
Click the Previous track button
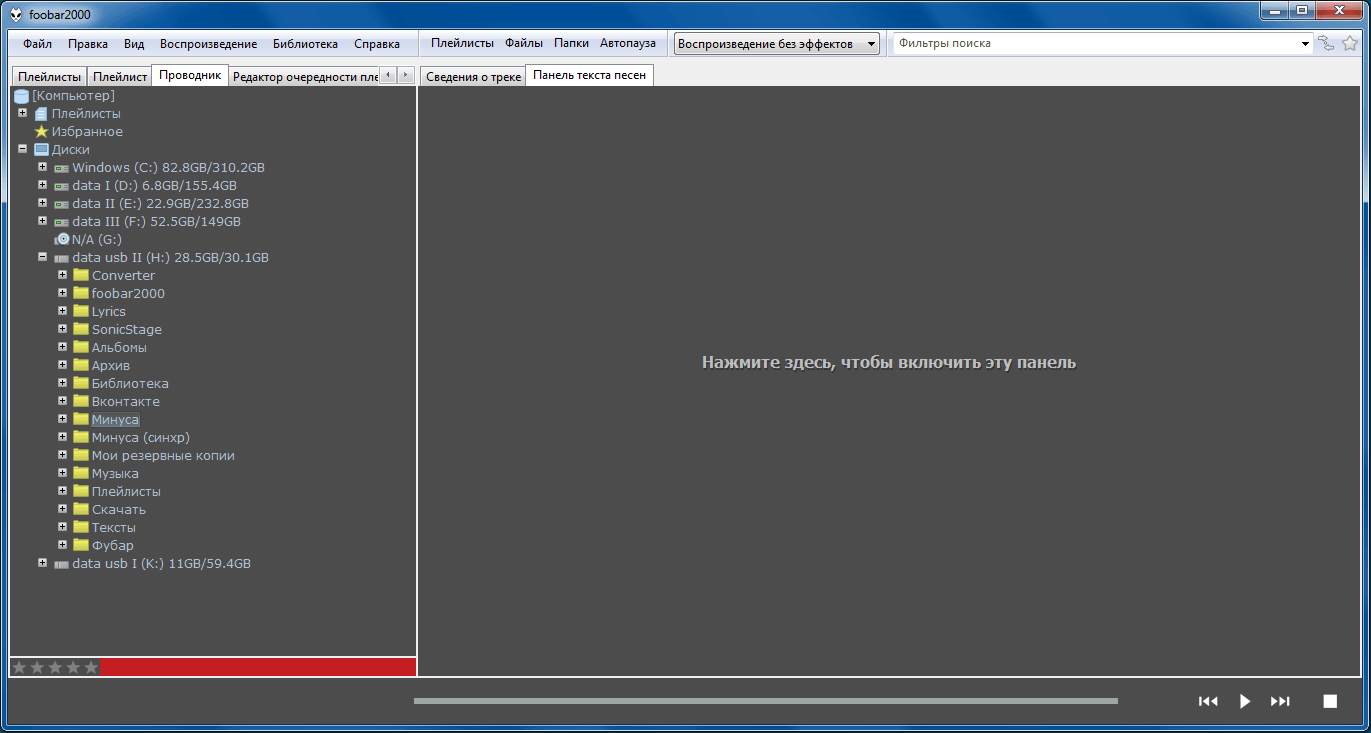tap(1208, 701)
